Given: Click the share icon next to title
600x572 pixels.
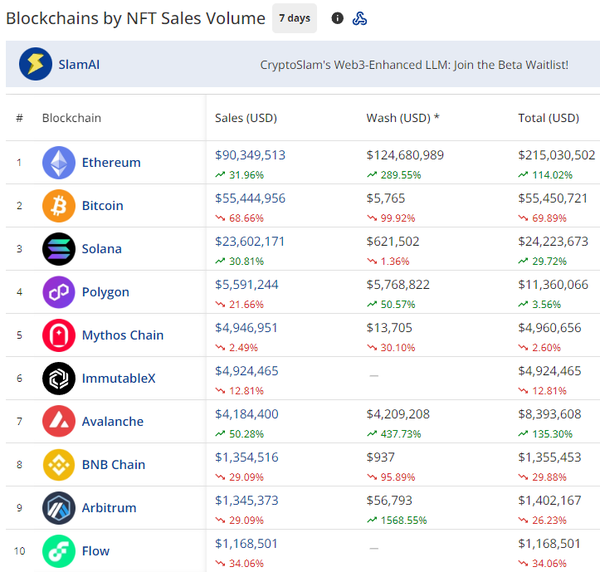Looking at the screenshot, I should click(360, 18).
